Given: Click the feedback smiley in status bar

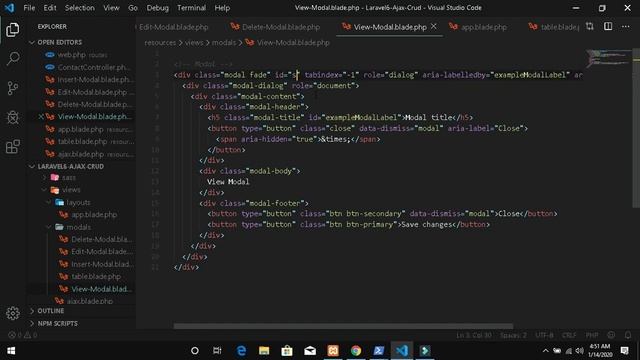Looking at the screenshot, I should coord(611,335).
